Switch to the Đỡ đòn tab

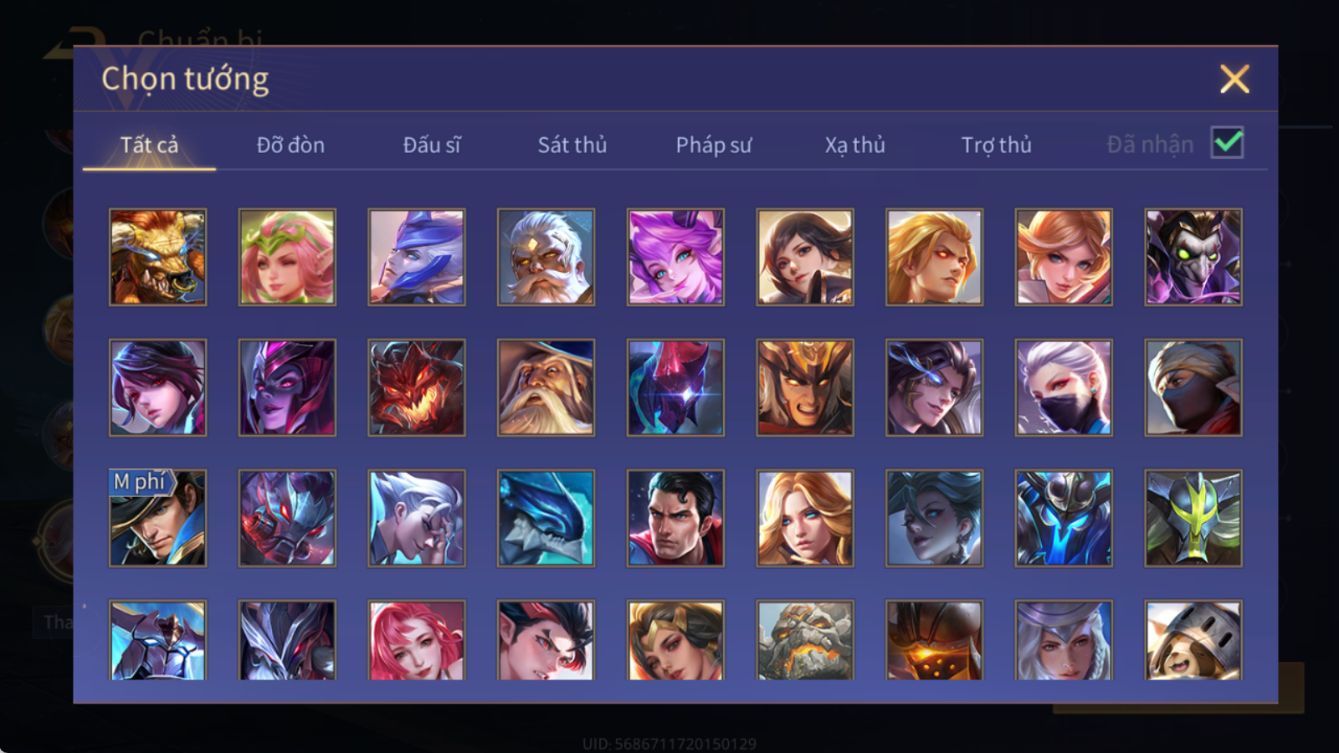[x=290, y=145]
